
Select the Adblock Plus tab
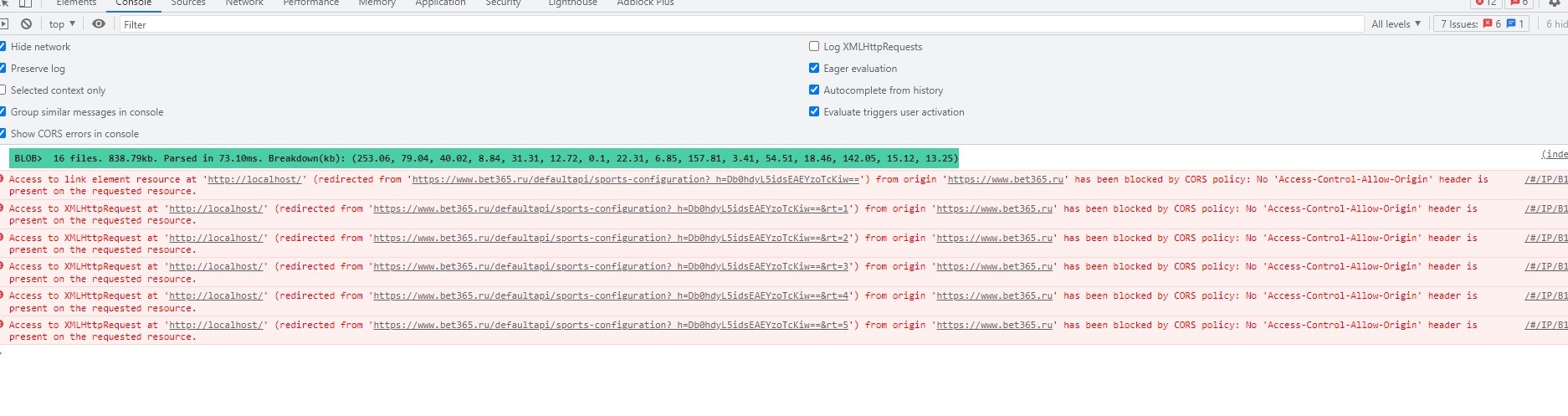[x=645, y=3]
